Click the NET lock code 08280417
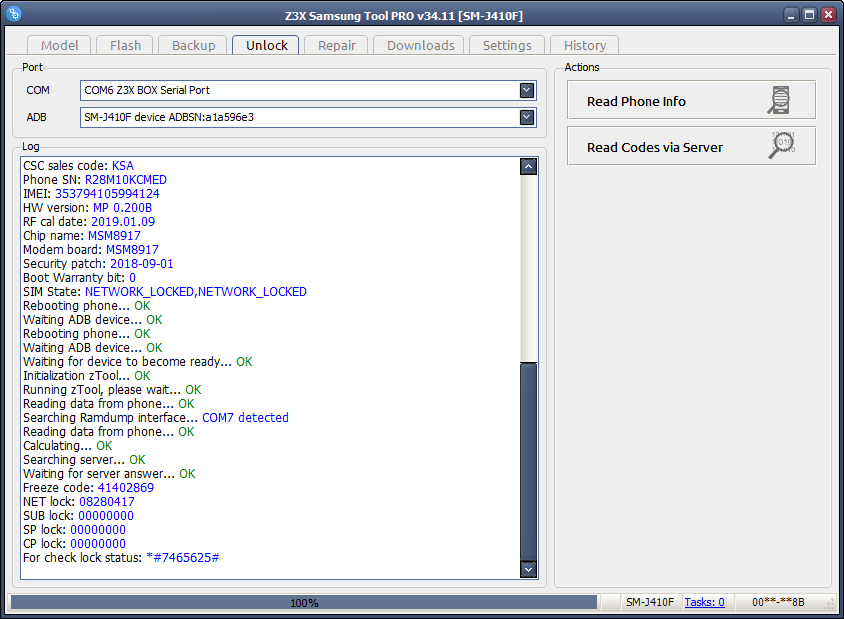Viewport: 844px width, 619px height. pos(107,502)
